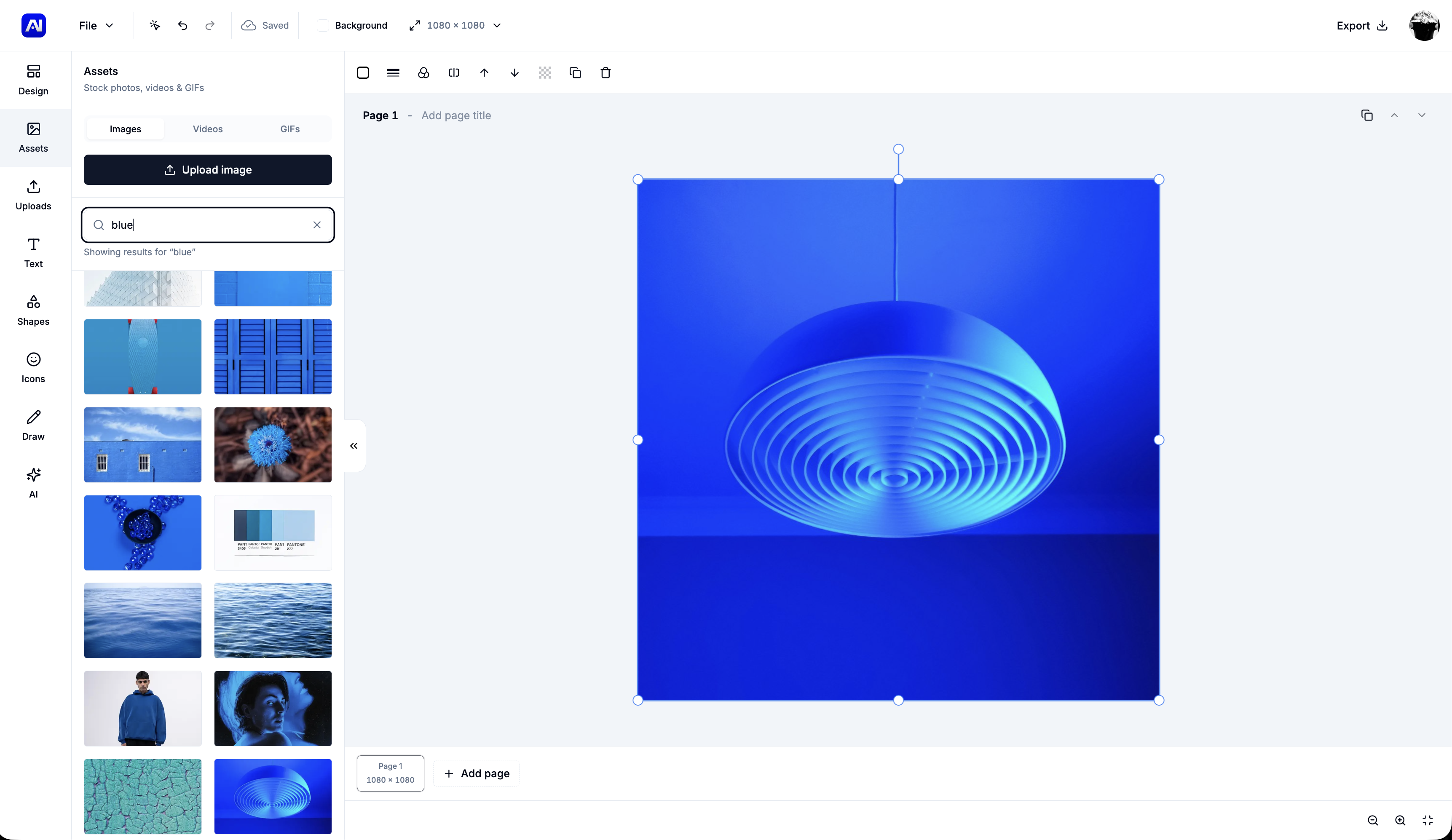Click the undo arrow icon

[x=182, y=25]
